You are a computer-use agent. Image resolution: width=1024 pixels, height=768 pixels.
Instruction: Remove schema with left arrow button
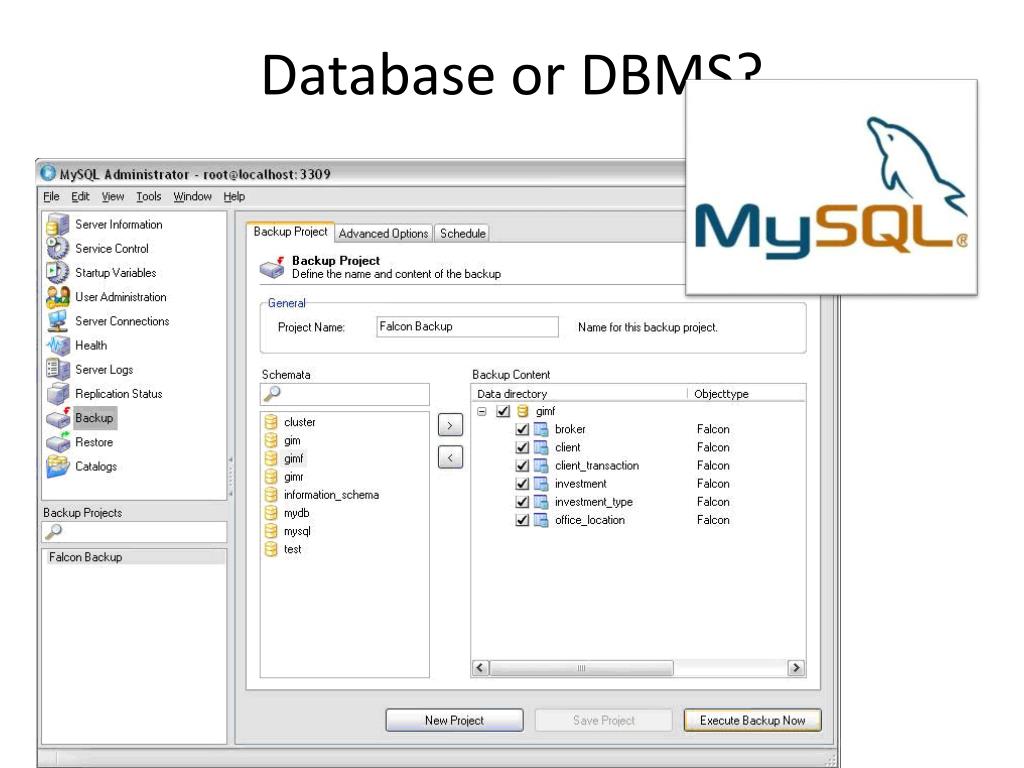450,458
